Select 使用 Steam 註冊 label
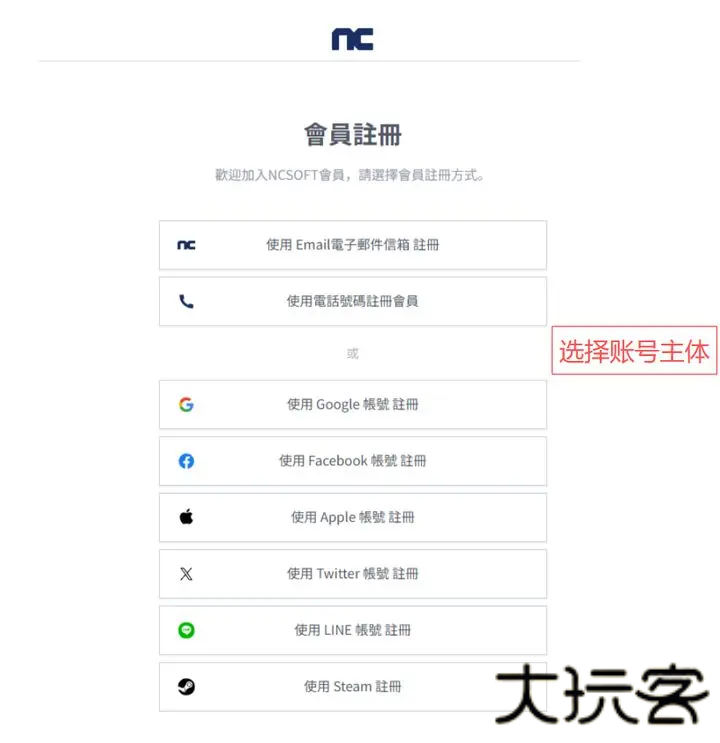 (352, 687)
